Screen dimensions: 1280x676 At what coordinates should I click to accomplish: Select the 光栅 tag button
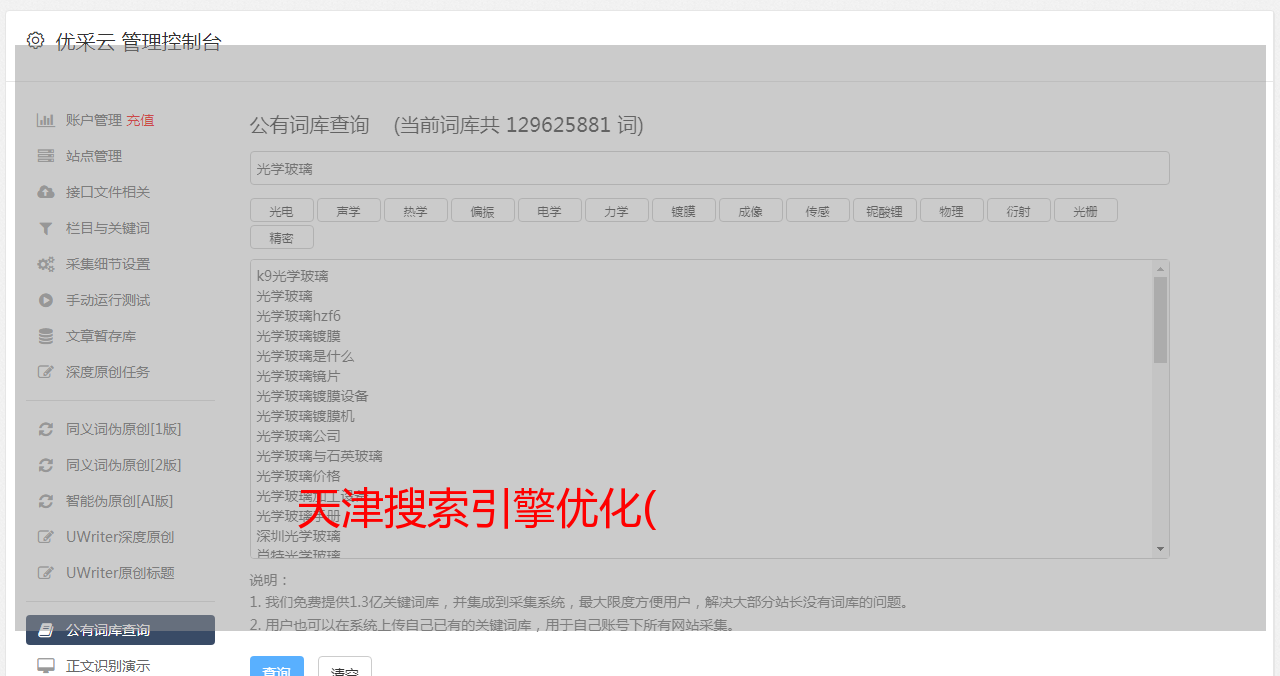[1086, 210]
